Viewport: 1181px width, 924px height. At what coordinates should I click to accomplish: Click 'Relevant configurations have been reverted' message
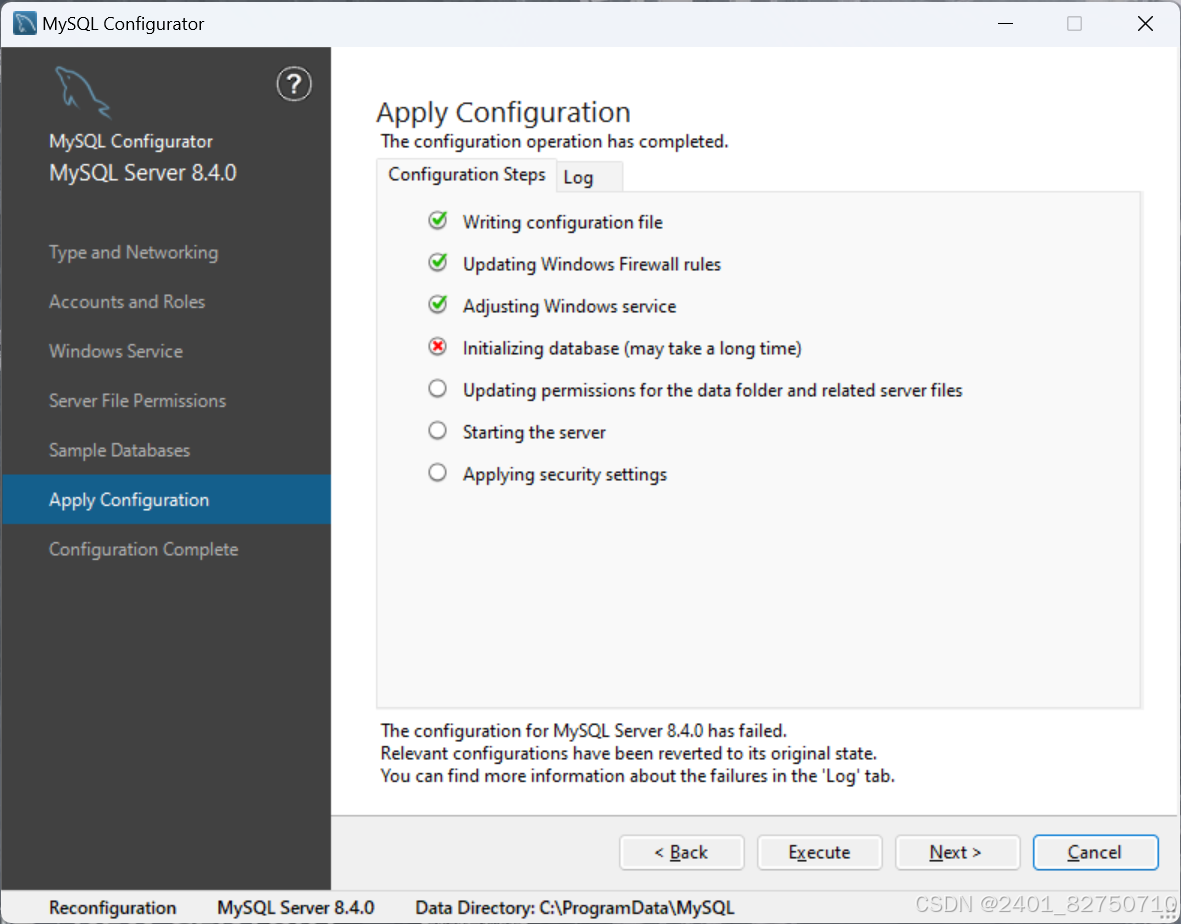(628, 753)
